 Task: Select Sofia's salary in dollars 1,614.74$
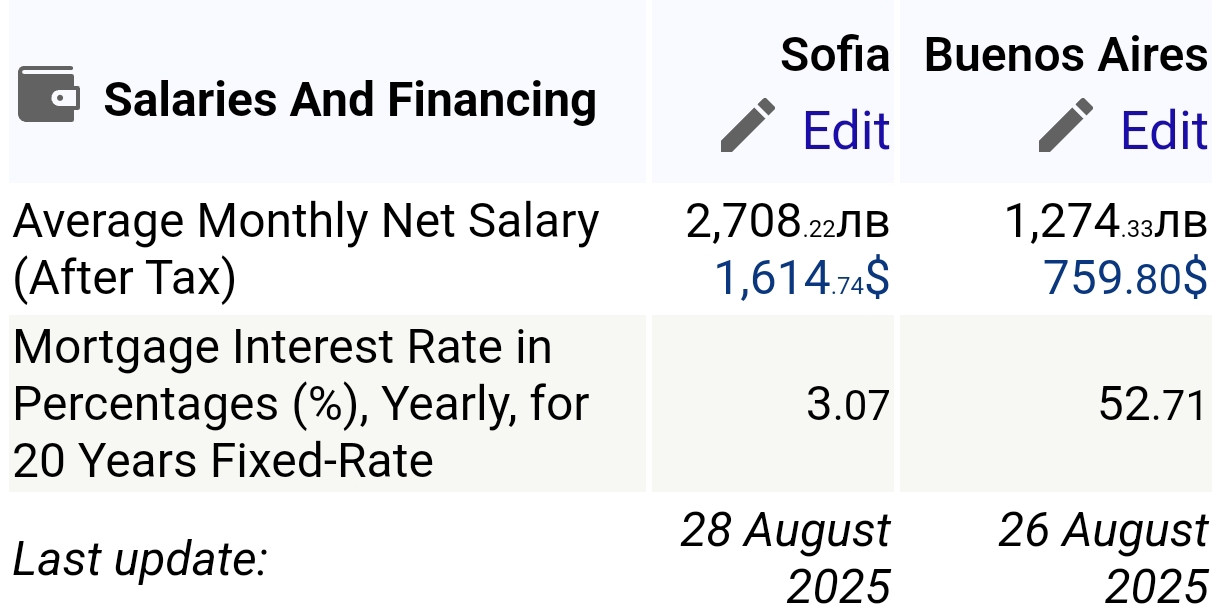pyautogui.click(x=801, y=278)
